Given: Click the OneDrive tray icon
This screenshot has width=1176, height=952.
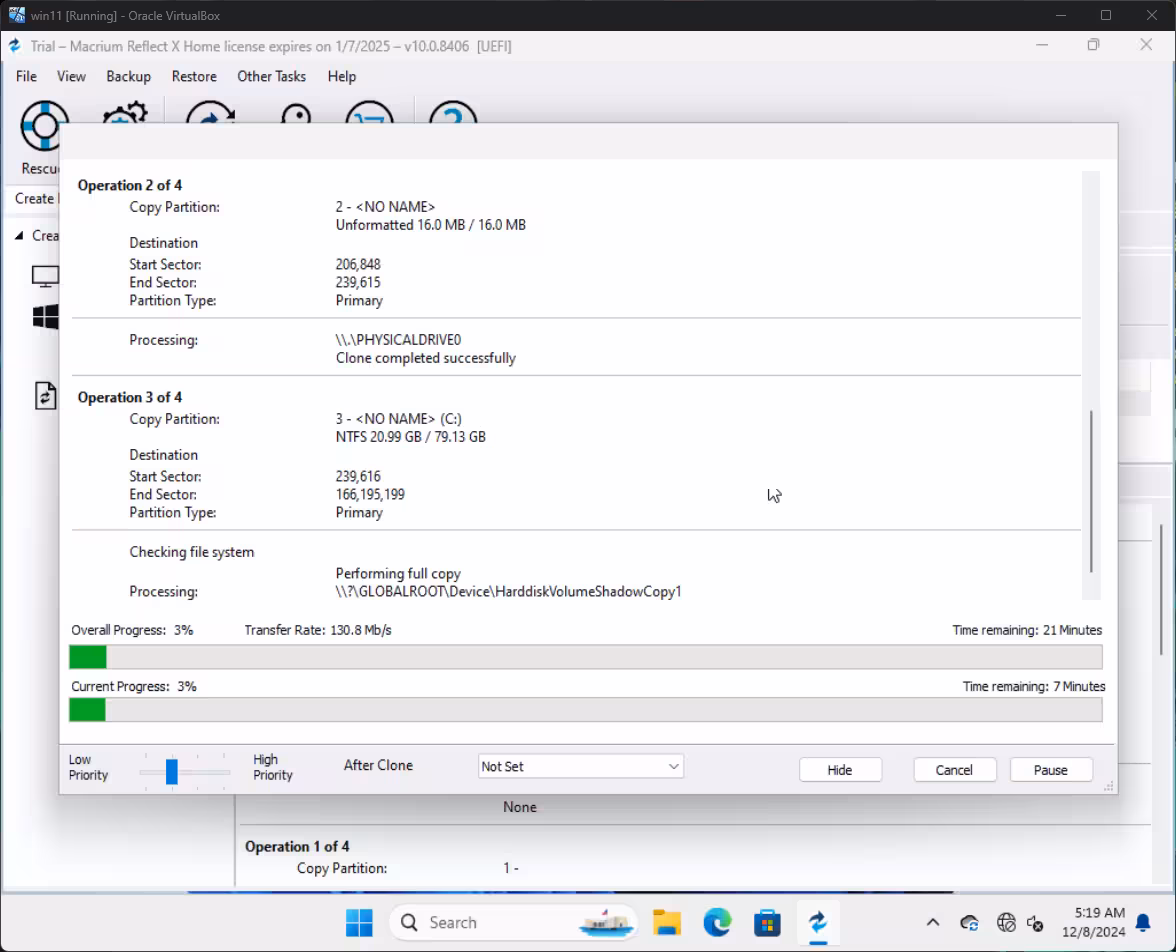Looking at the screenshot, I should 969,923.
